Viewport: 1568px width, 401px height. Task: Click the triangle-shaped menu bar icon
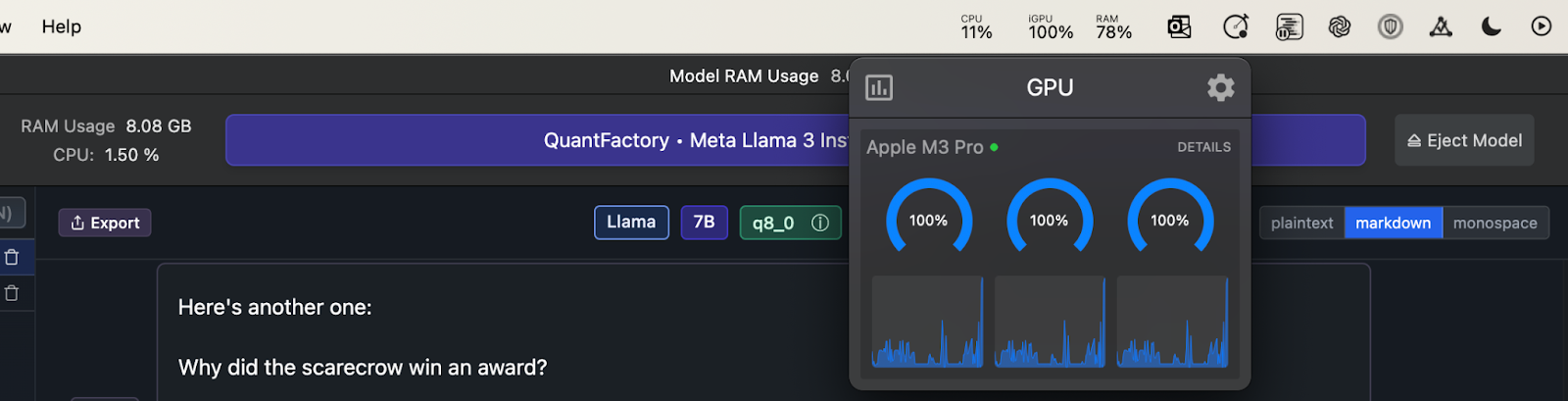coord(1441,26)
